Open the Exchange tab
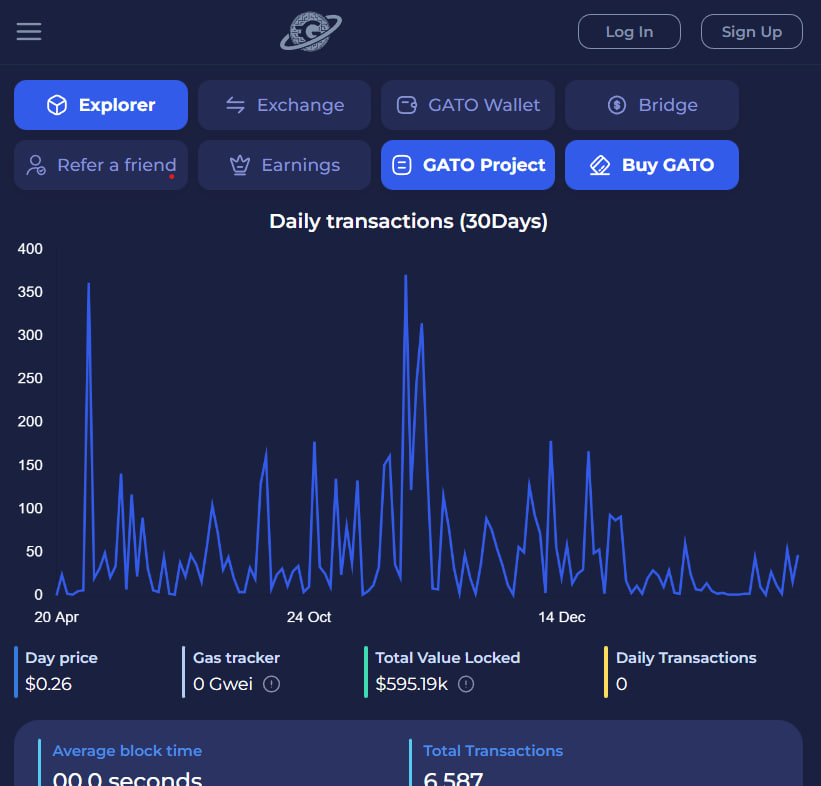Image resolution: width=821 pixels, height=786 pixels. [284, 105]
